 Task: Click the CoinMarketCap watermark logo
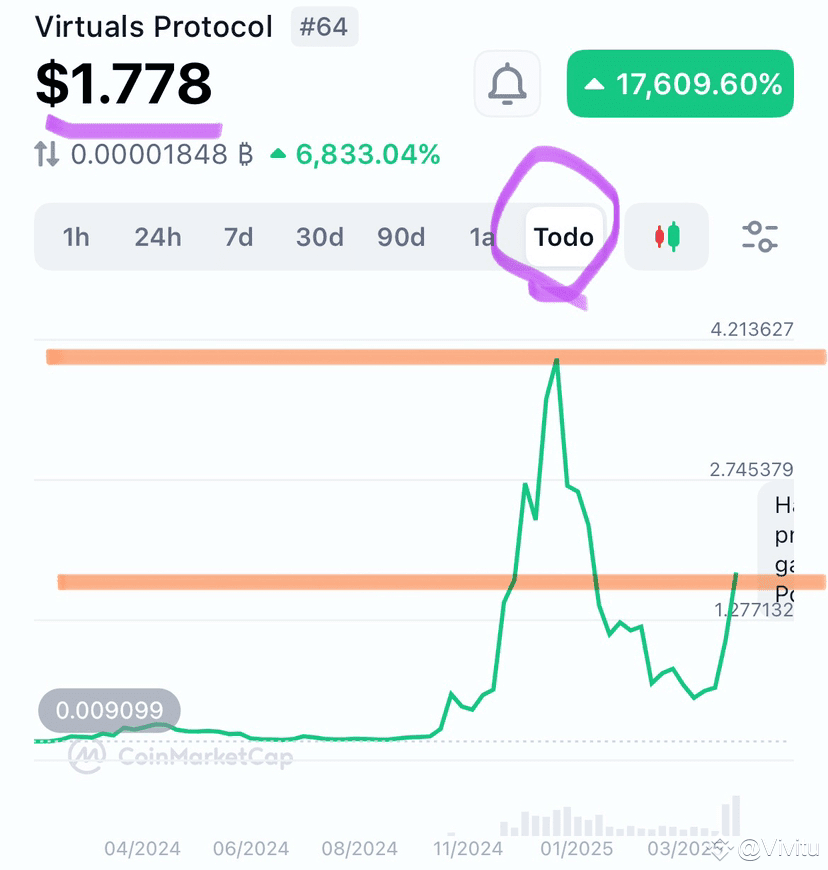(x=181, y=756)
